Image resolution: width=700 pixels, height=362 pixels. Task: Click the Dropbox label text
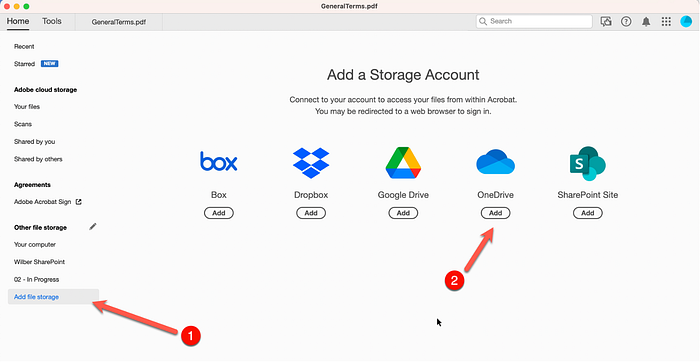[311, 195]
